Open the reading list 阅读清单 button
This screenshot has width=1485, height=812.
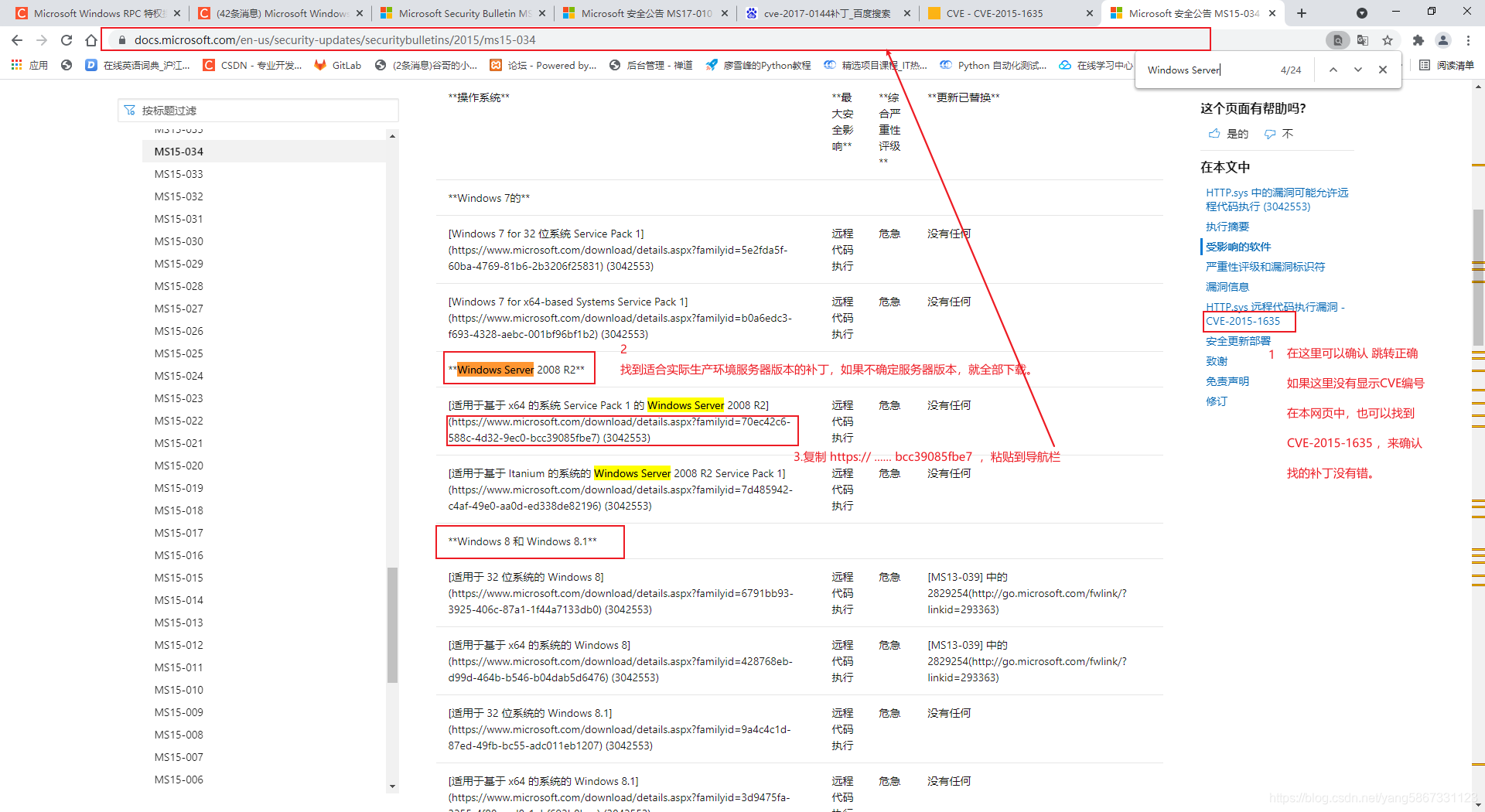[x=1446, y=65]
